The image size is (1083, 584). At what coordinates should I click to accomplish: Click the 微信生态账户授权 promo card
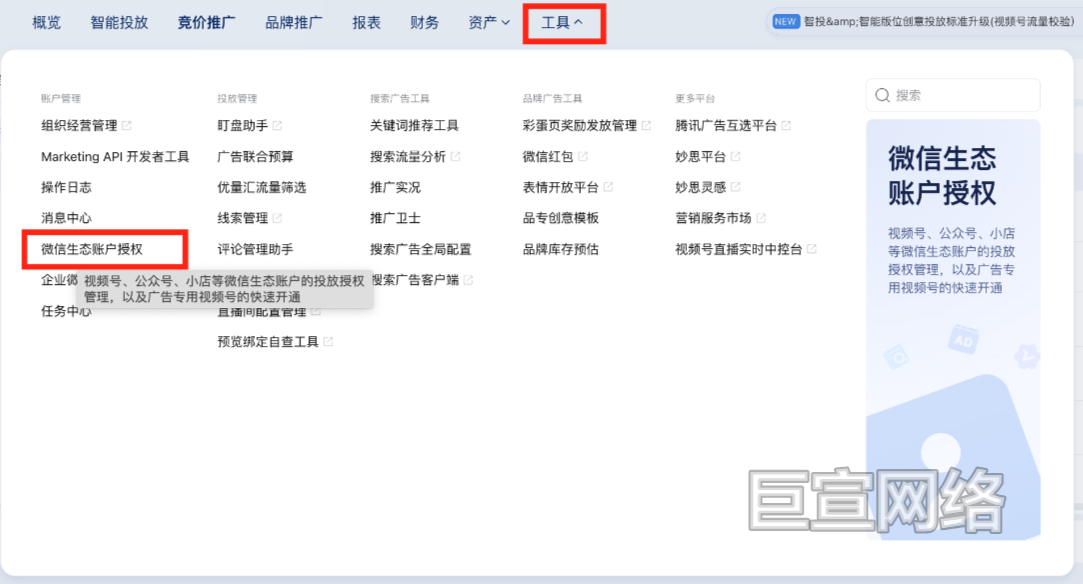click(x=953, y=329)
